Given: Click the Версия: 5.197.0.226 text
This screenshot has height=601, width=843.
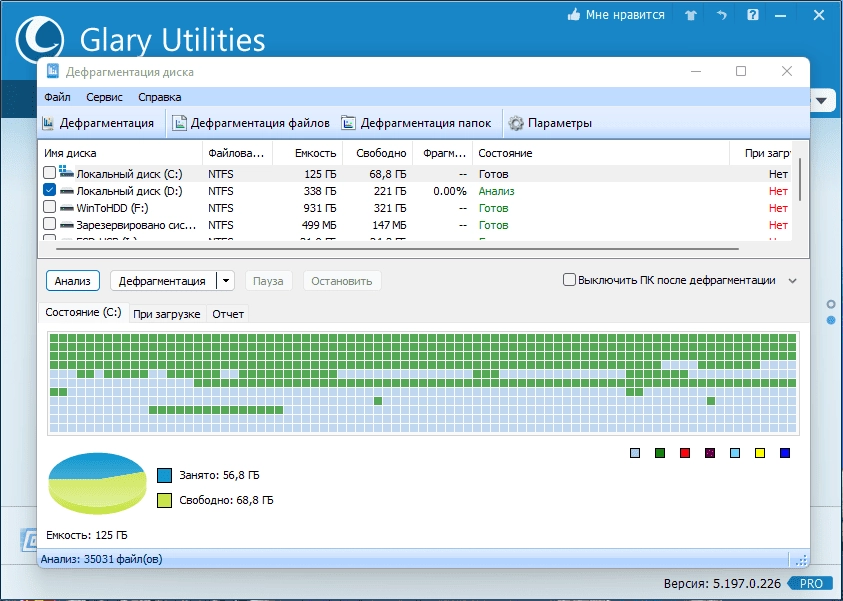Looking at the screenshot, I should [x=722, y=584].
